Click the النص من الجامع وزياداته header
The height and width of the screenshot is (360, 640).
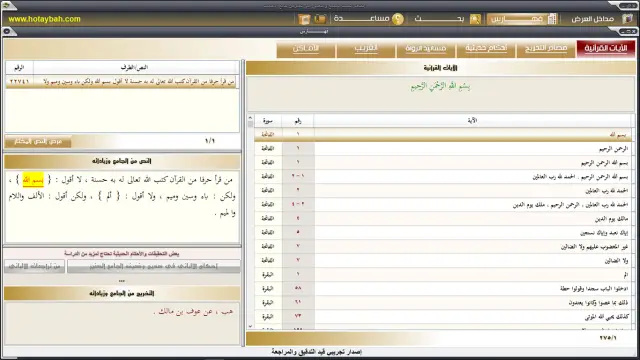(x=122, y=161)
